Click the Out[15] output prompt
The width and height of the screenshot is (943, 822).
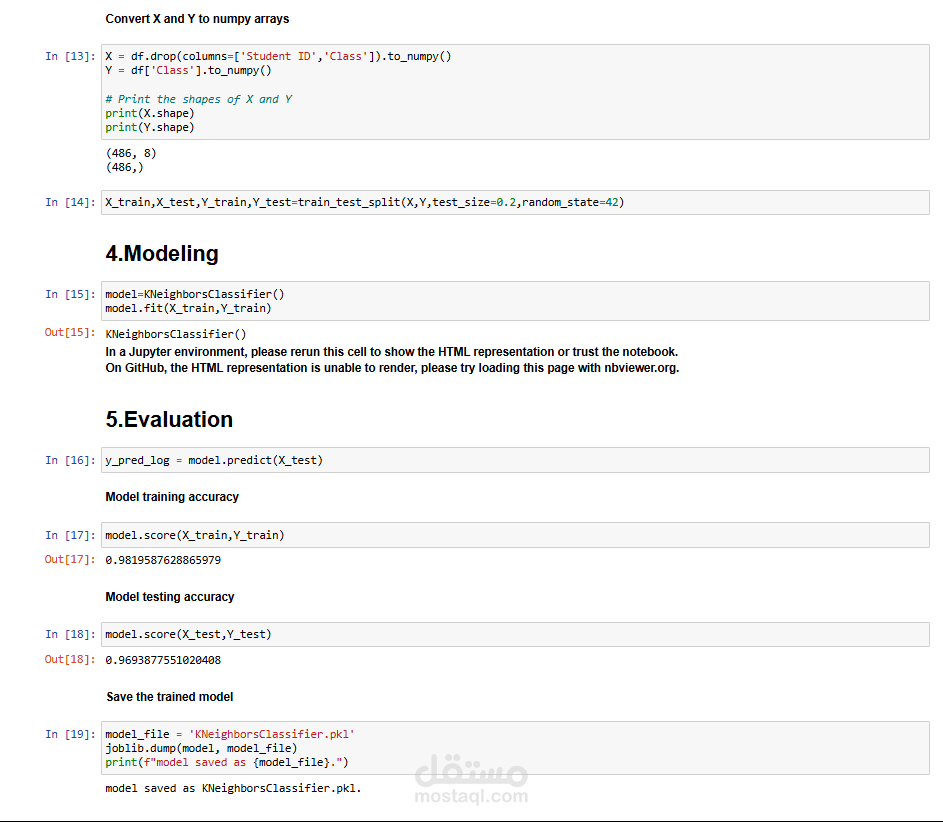70,332
